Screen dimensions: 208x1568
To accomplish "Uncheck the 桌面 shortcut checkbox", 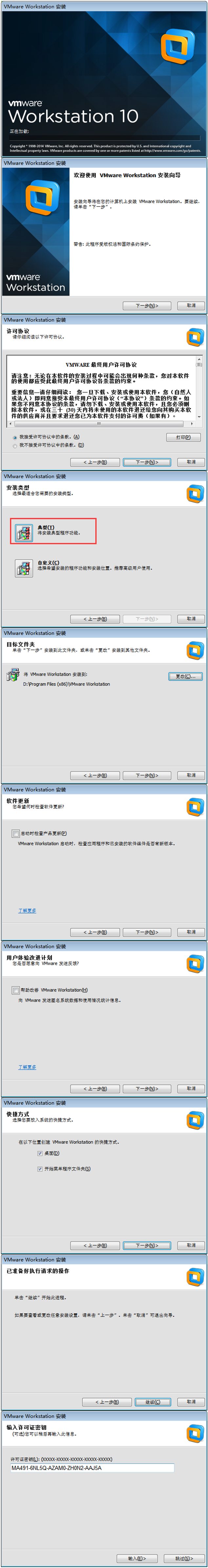I will (x=40, y=1153).
